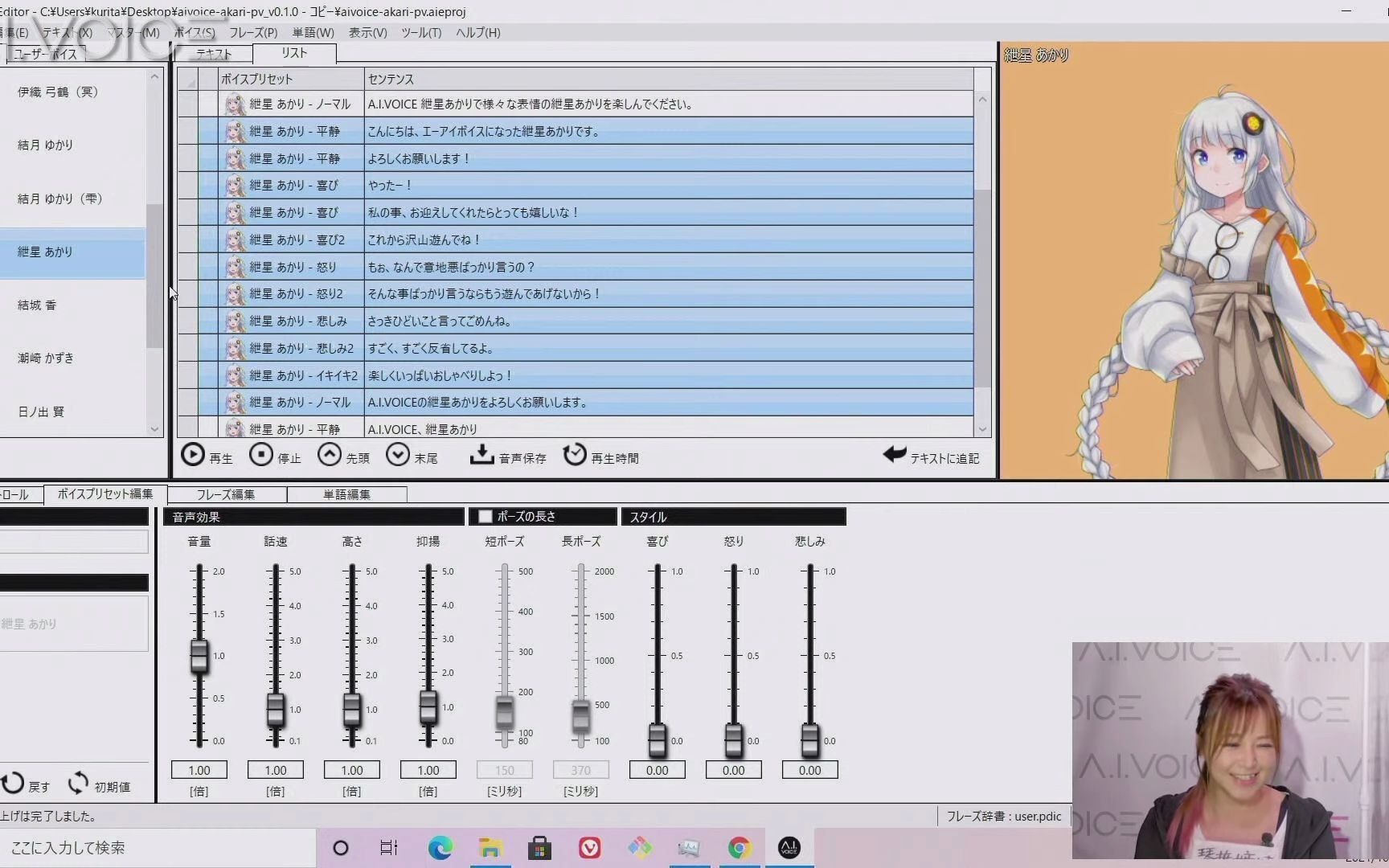Click the センテンス column header

669,79
